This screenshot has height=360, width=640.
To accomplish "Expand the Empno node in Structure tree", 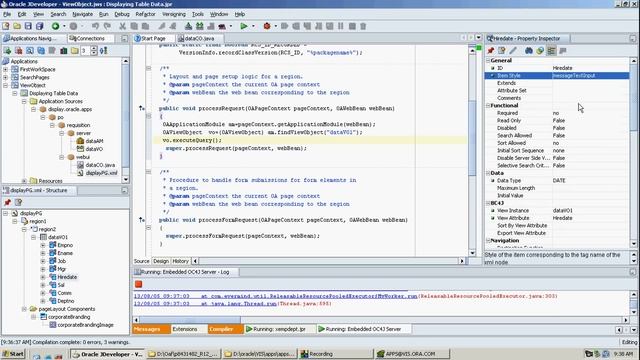I will 43,245.
